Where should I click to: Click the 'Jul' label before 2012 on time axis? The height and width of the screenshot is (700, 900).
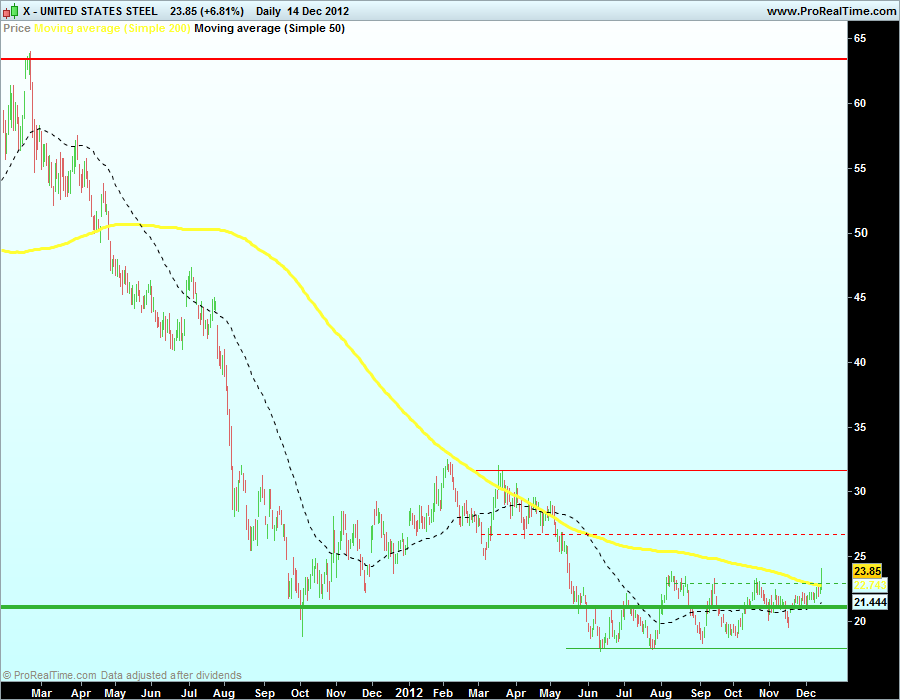(189, 693)
